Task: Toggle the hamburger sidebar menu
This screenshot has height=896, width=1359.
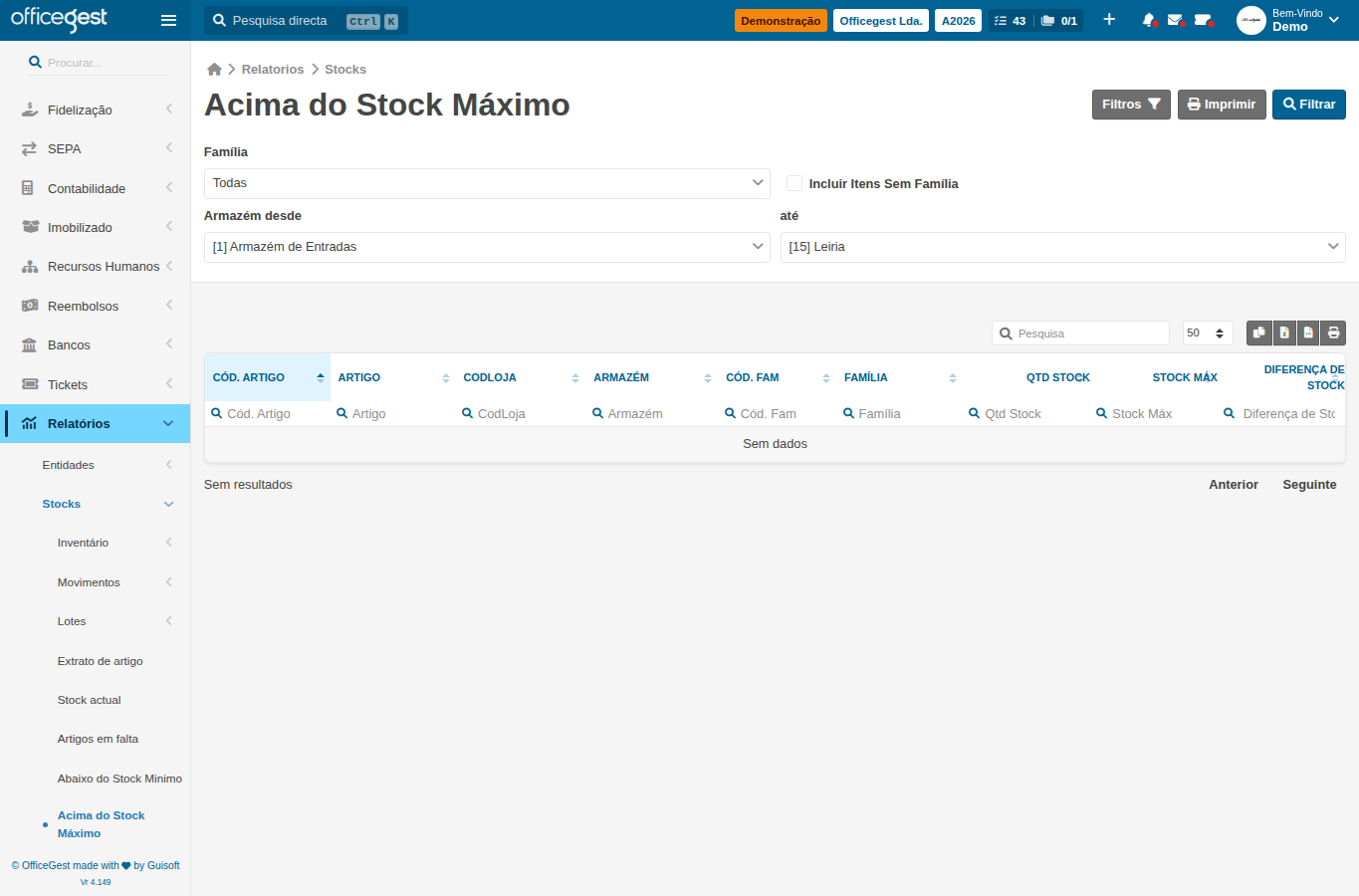Action: click(168, 20)
